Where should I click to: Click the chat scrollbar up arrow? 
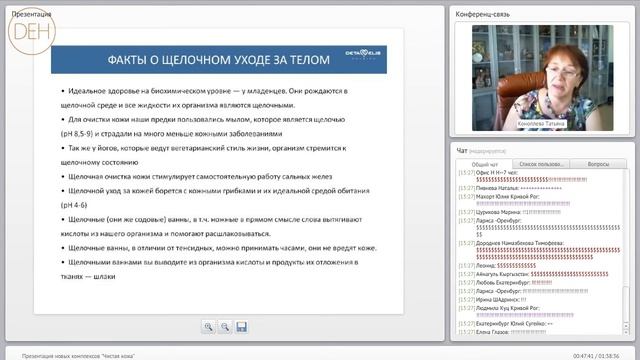[627, 325]
